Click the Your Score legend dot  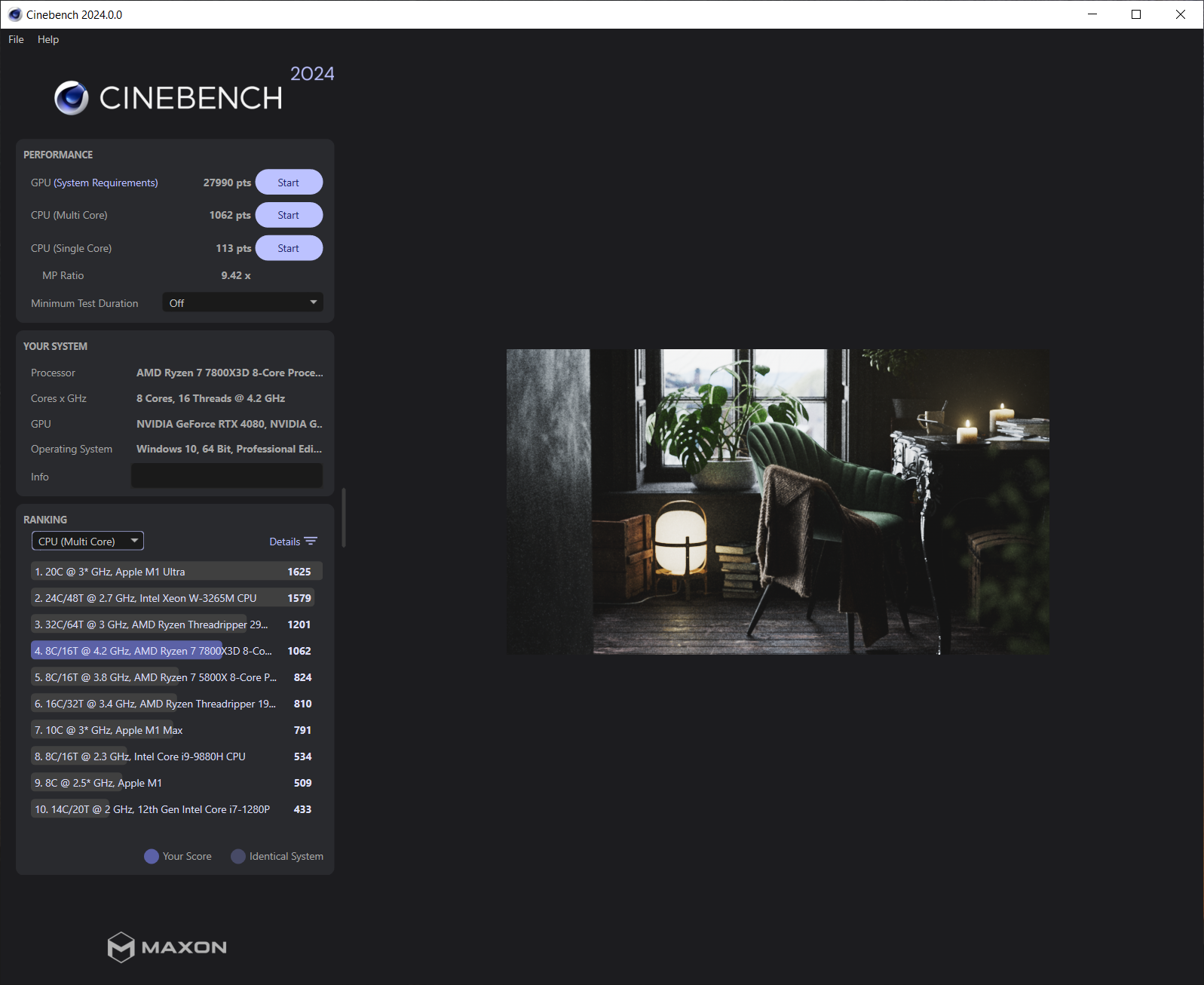coord(152,857)
